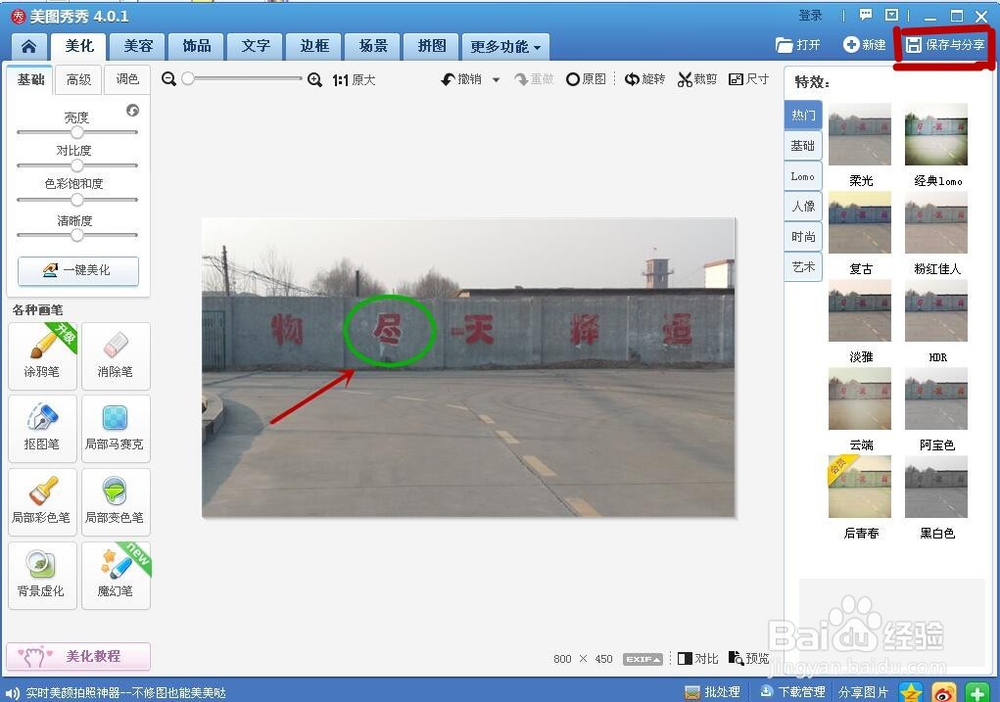Switch to the 饰品 tab
Viewport: 1000px width, 702px height.
(x=197, y=46)
